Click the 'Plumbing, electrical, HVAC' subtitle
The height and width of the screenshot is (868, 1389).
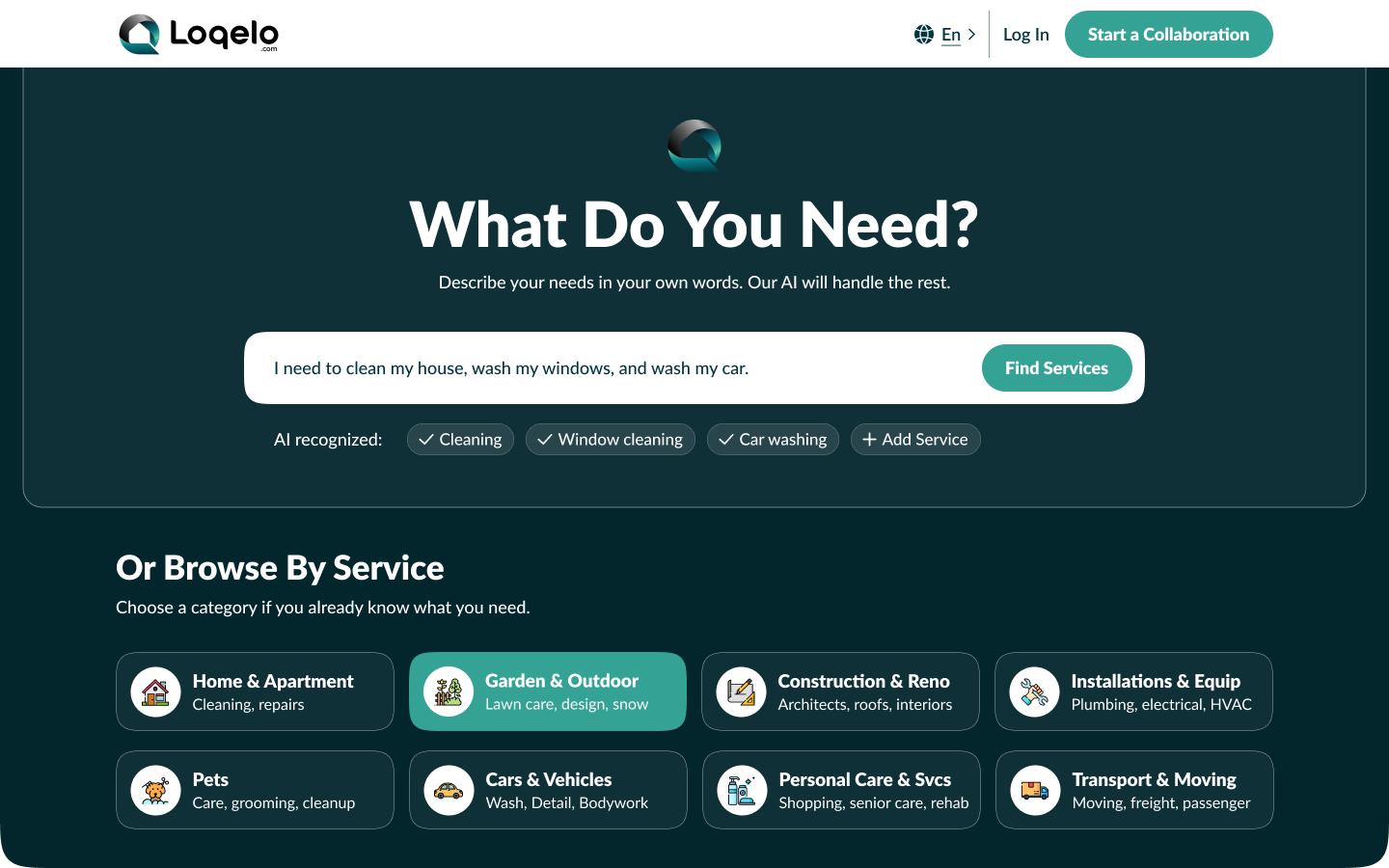[1161, 705]
